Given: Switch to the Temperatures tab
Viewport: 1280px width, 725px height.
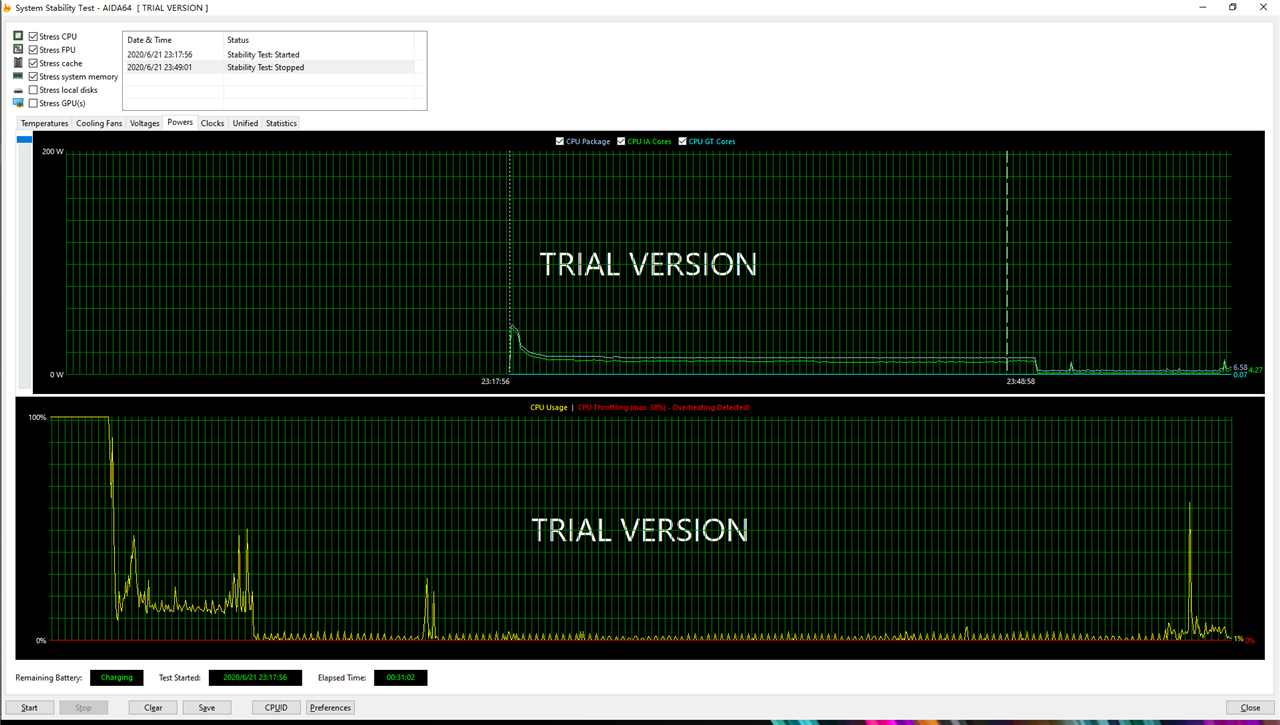Looking at the screenshot, I should (x=45, y=123).
